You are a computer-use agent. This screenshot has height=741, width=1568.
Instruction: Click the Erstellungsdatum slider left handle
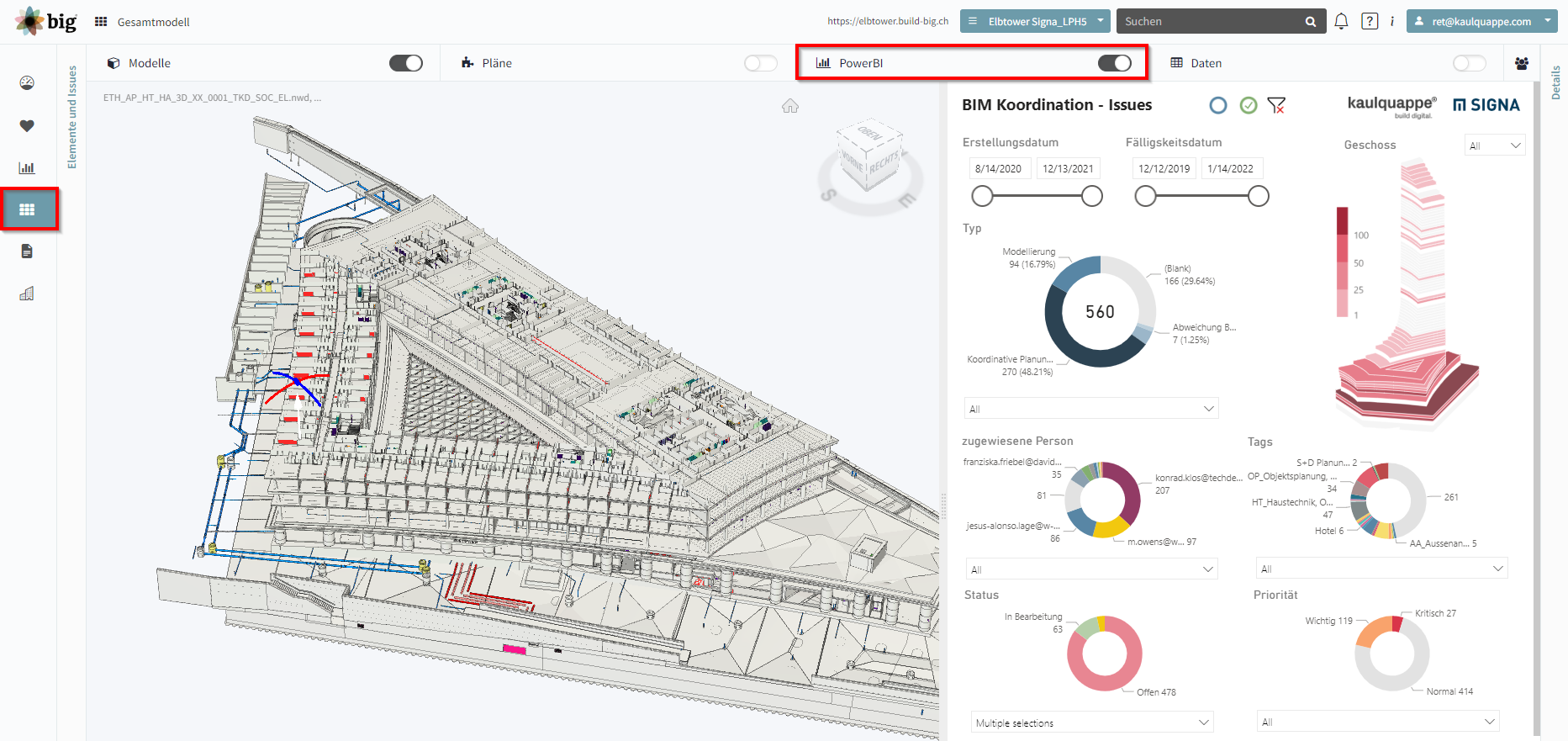coord(982,196)
